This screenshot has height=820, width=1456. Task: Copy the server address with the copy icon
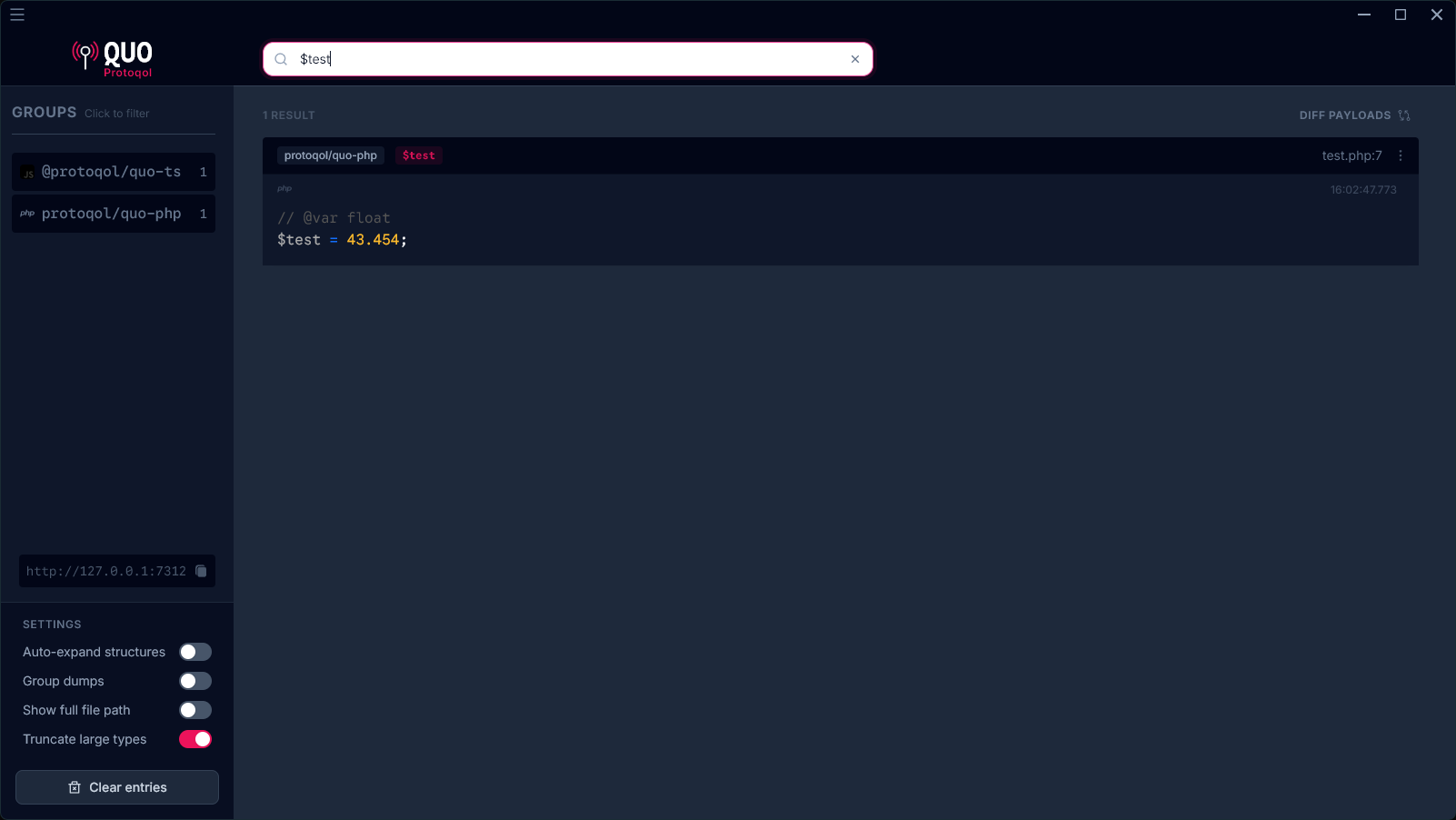pos(202,571)
